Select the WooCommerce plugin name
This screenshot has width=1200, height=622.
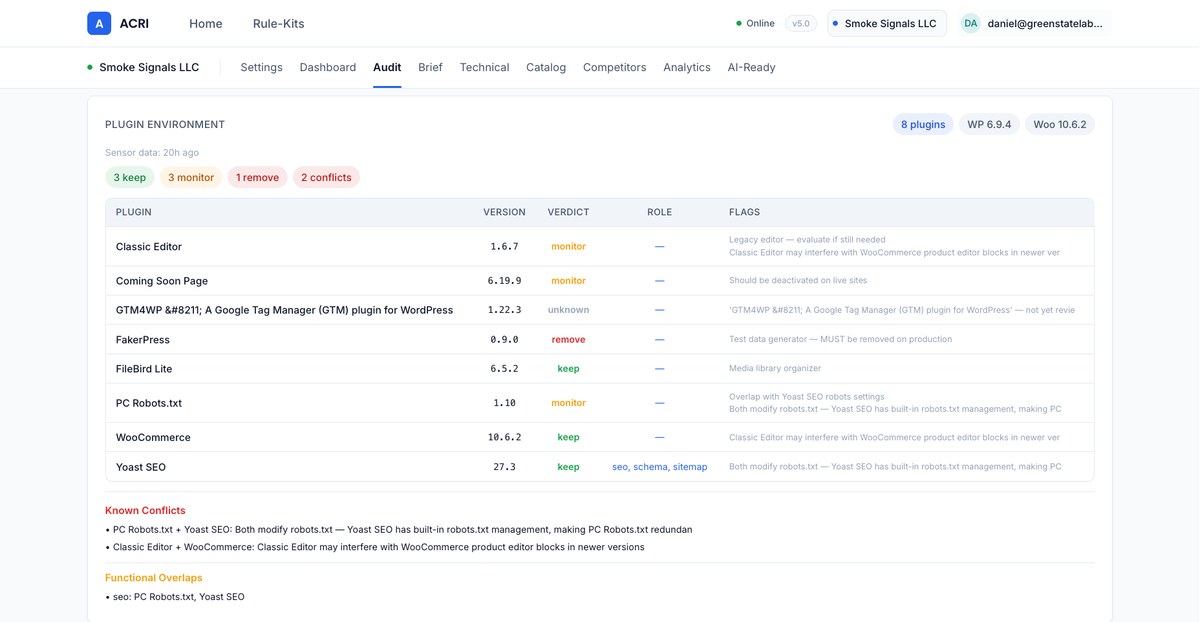[x=153, y=437]
